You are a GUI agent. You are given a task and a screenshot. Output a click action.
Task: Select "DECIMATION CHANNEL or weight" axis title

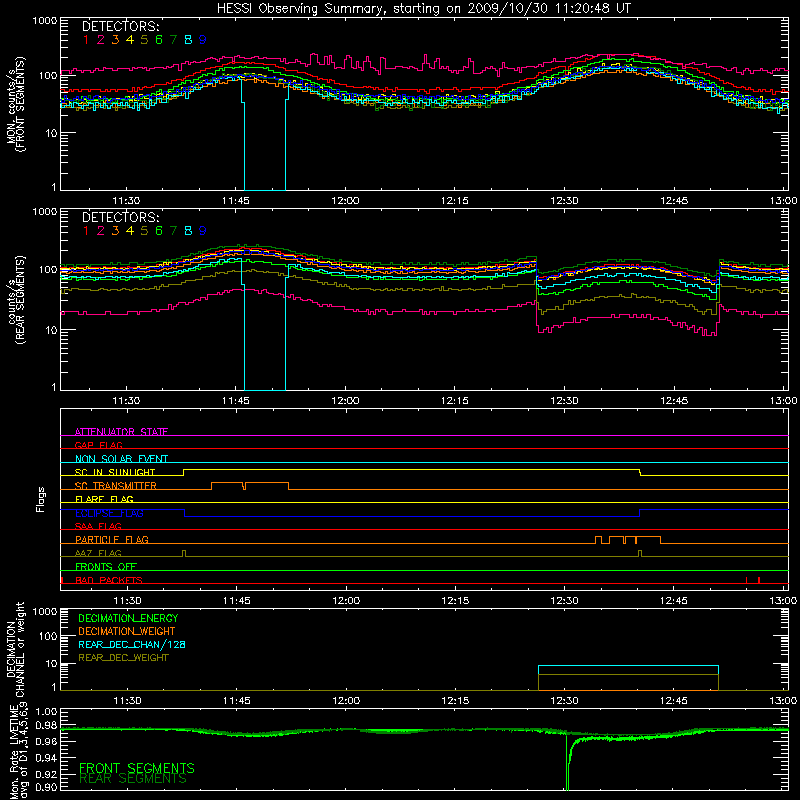click(x=16, y=649)
